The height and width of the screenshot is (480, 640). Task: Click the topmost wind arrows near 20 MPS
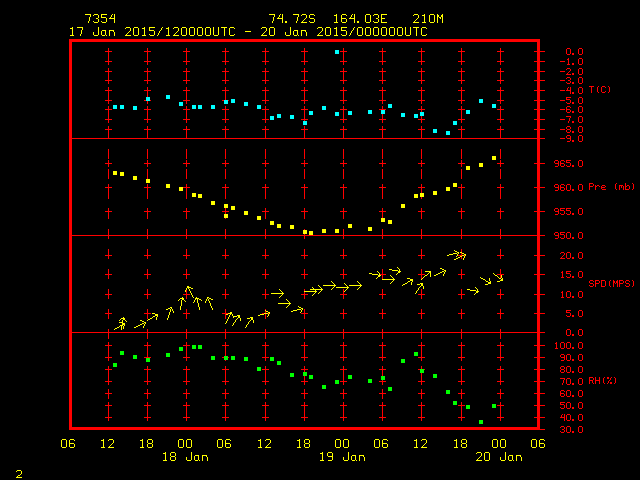457,255
